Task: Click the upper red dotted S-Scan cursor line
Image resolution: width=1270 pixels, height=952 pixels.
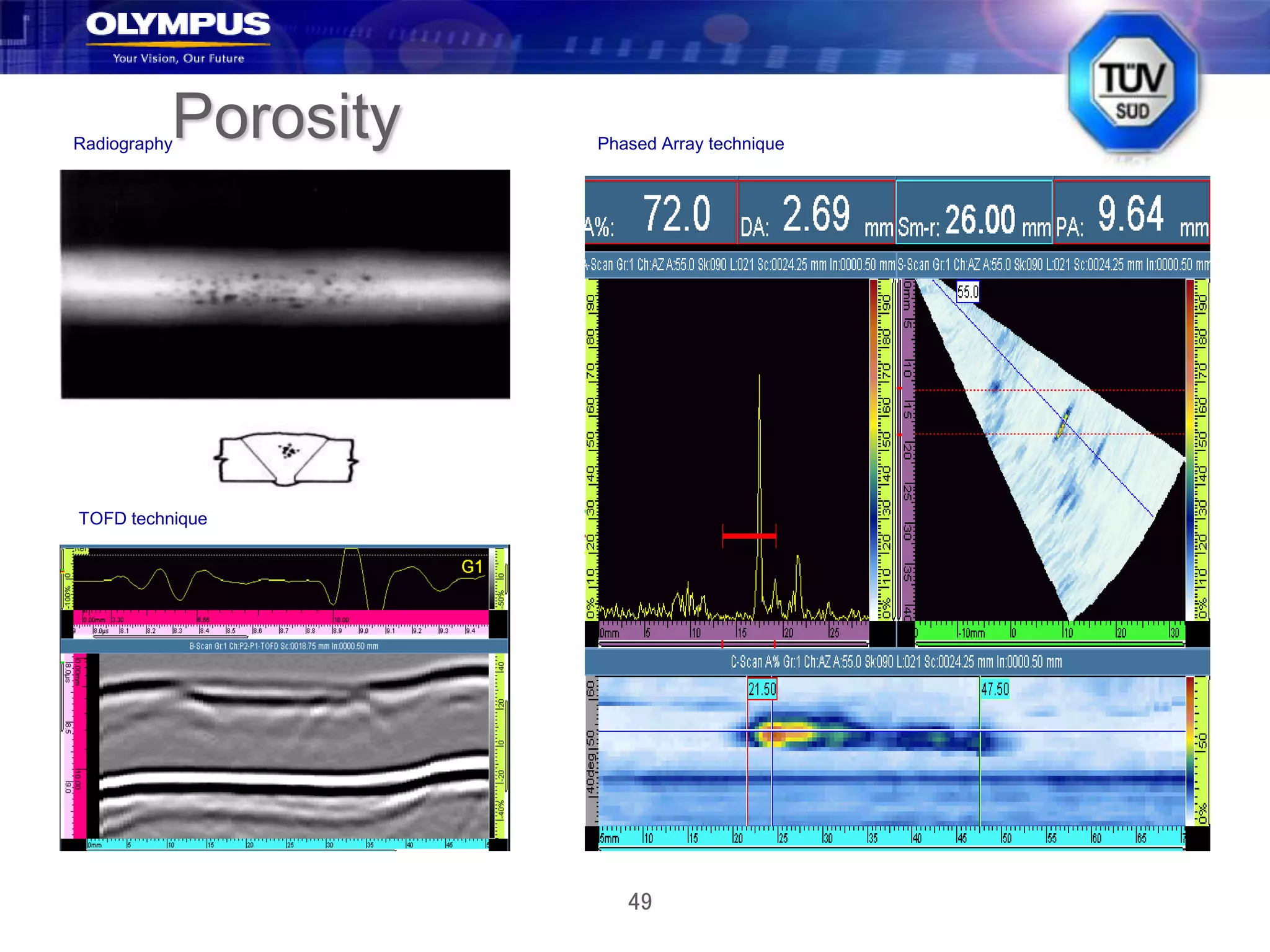Action: pos(1050,390)
